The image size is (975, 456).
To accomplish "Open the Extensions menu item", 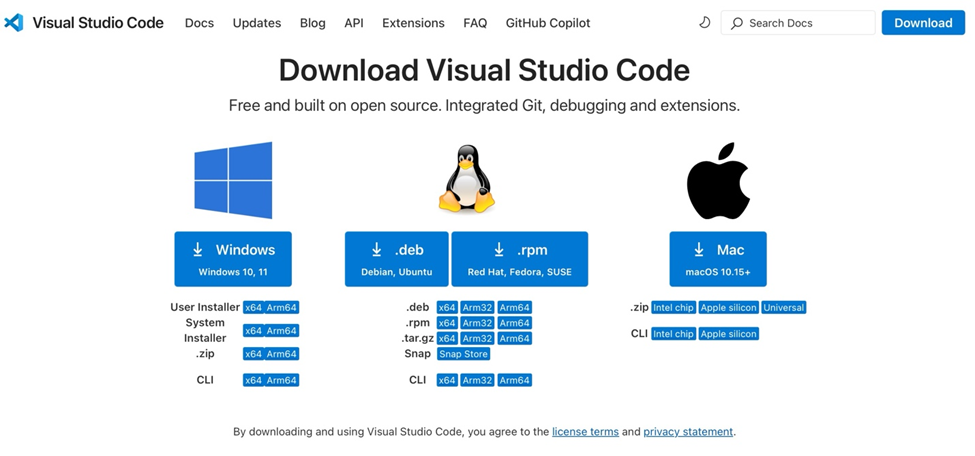I will click(x=414, y=23).
